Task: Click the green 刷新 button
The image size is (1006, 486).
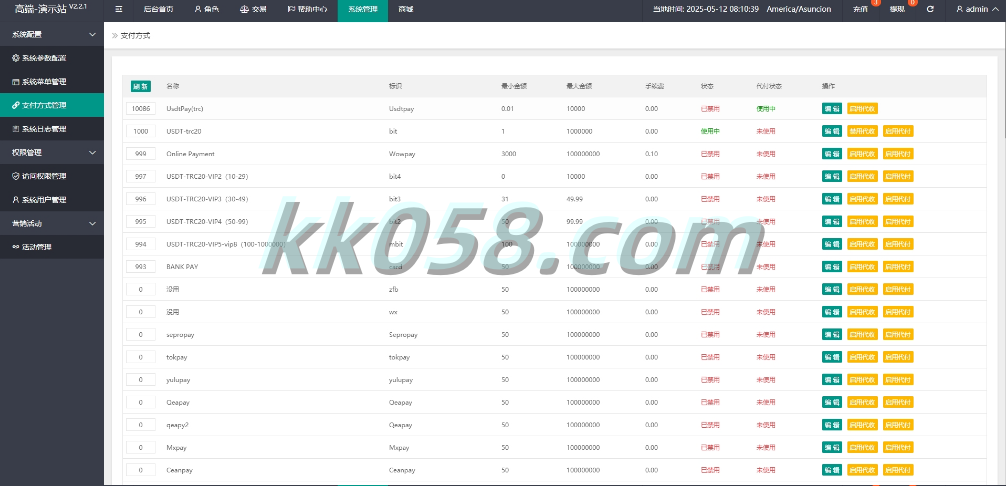Action: point(141,86)
